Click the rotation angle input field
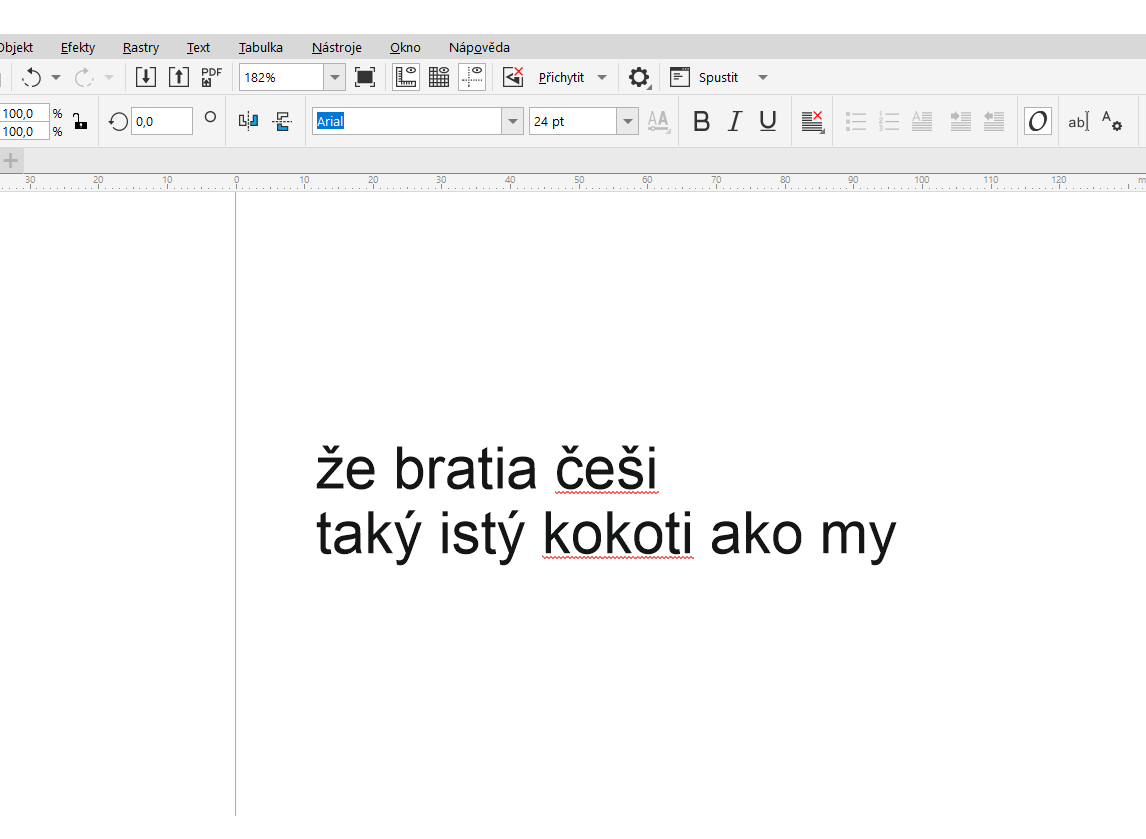Viewport: 1146px width, 839px height. [162, 121]
